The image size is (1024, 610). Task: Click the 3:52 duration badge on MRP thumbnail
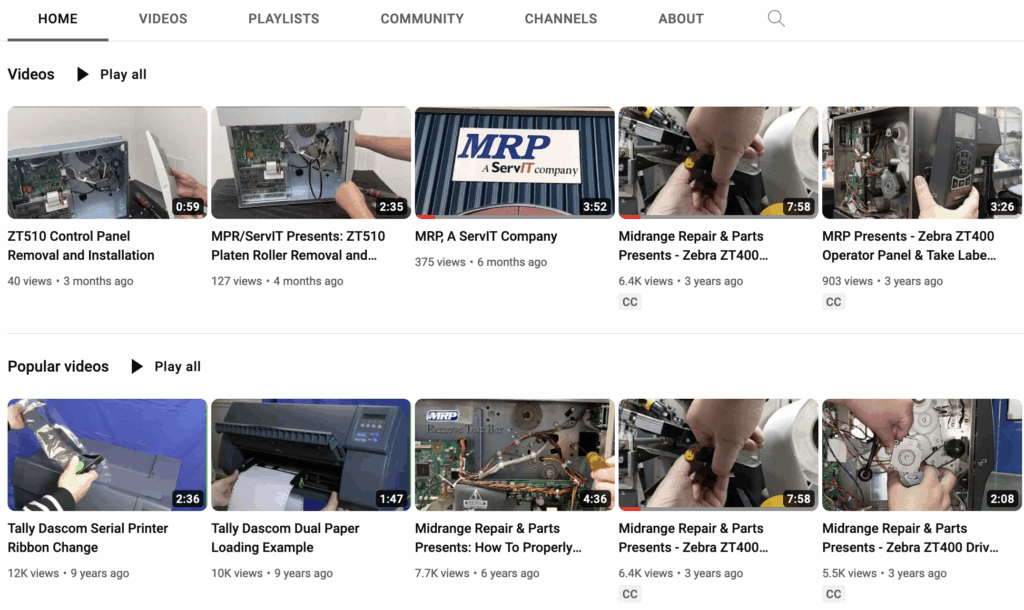[595, 207]
